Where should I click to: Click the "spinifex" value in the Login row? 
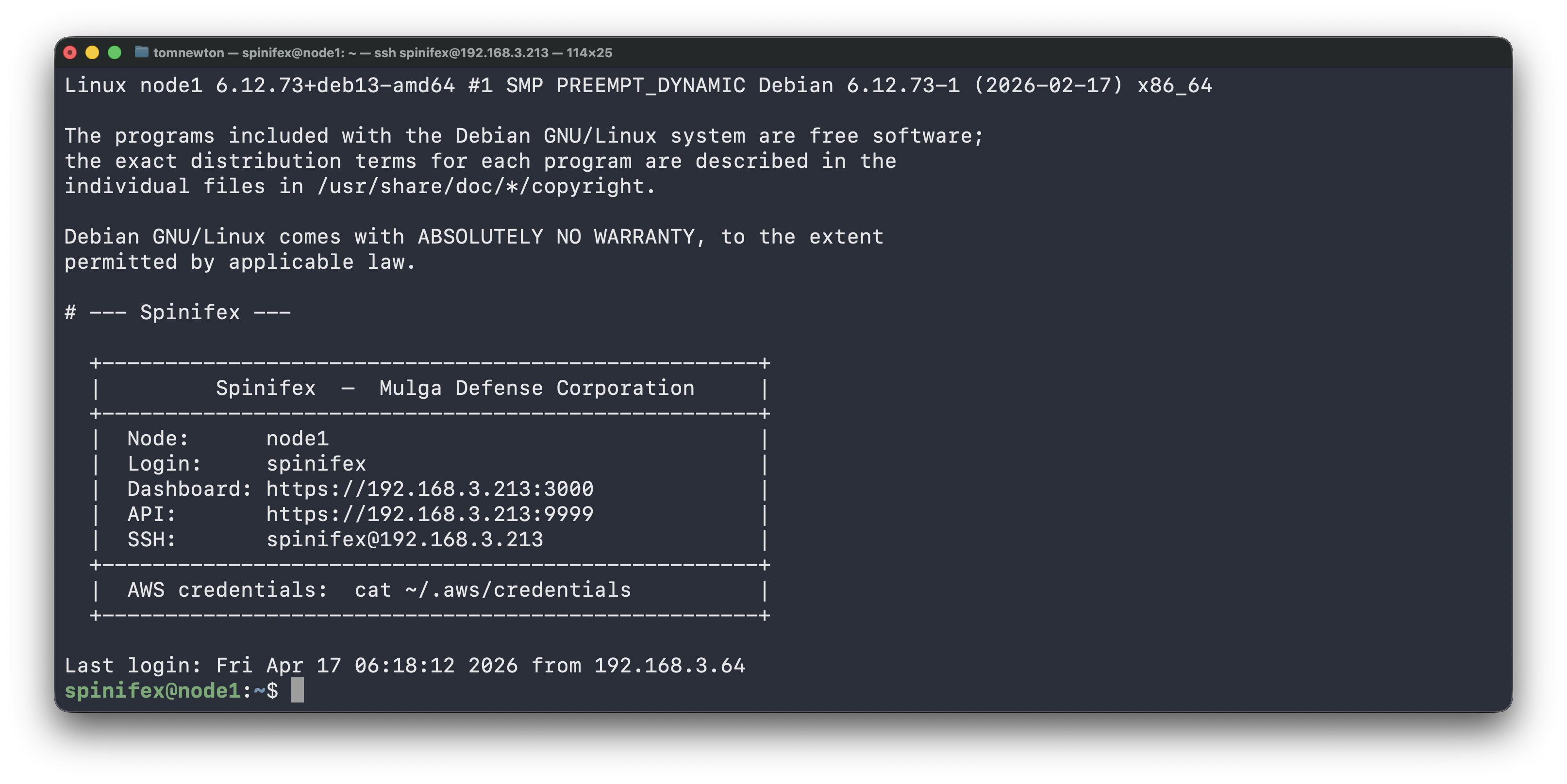[317, 464]
